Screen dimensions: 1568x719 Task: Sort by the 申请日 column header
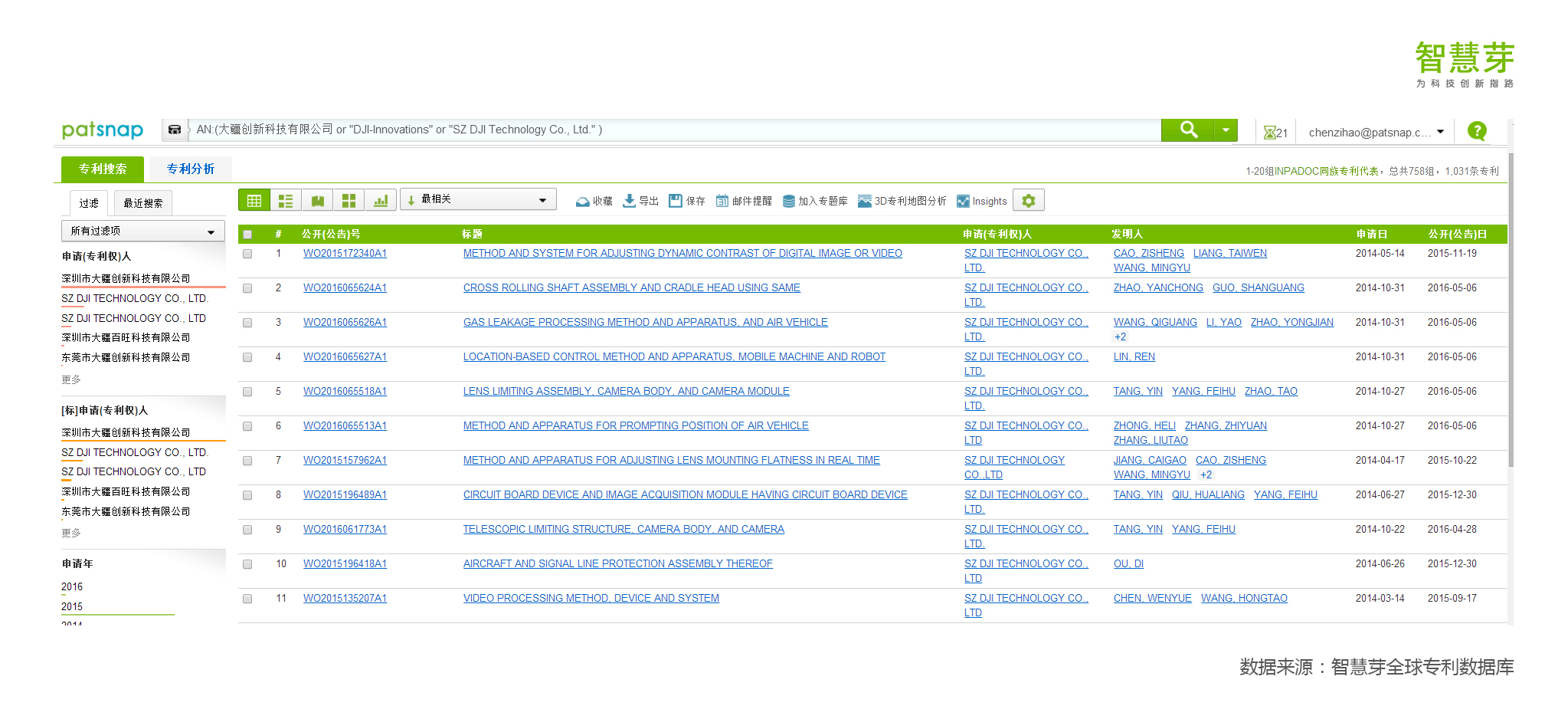tap(1371, 234)
